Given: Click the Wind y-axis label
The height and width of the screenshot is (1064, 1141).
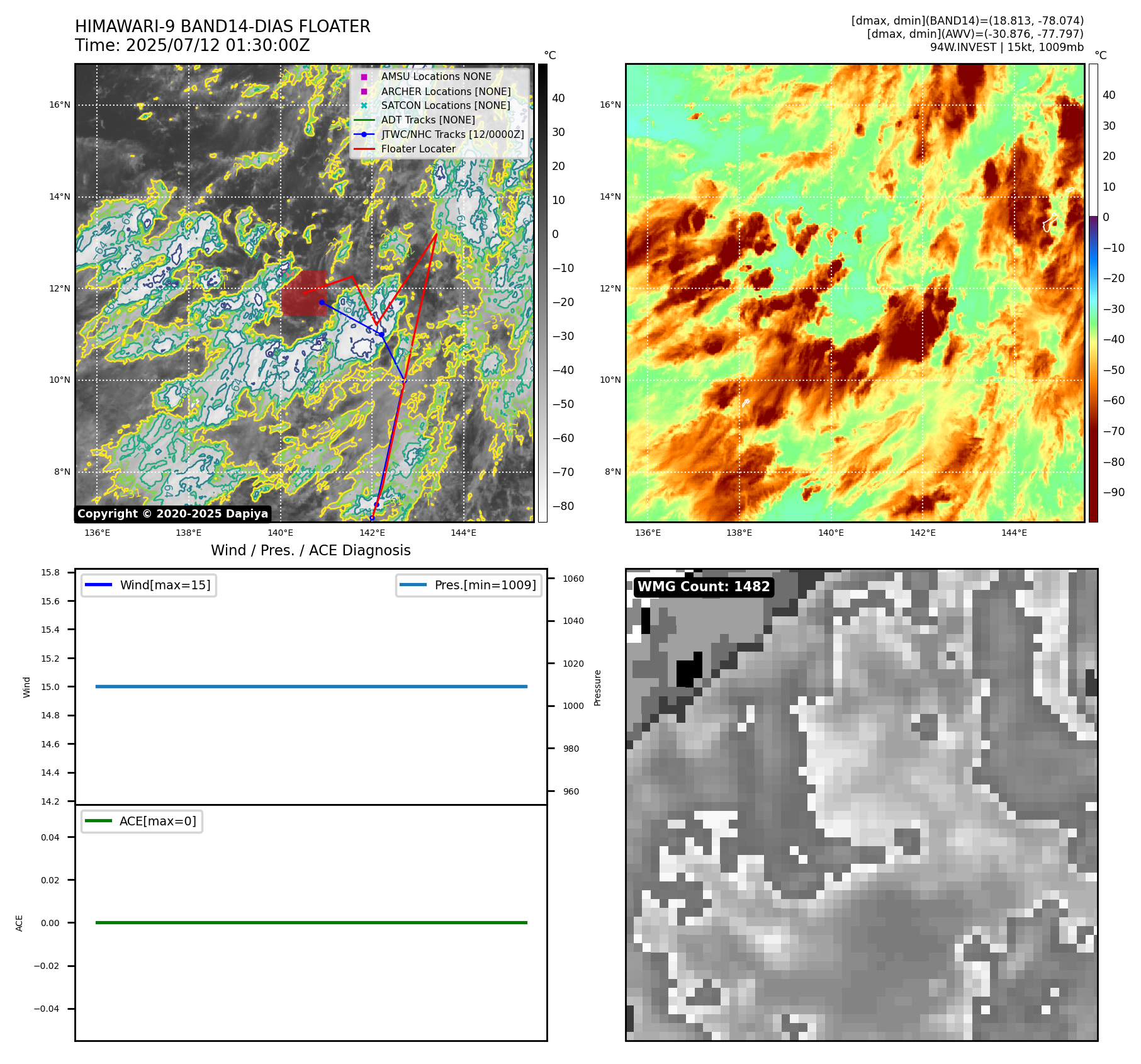Looking at the screenshot, I should (x=26, y=687).
